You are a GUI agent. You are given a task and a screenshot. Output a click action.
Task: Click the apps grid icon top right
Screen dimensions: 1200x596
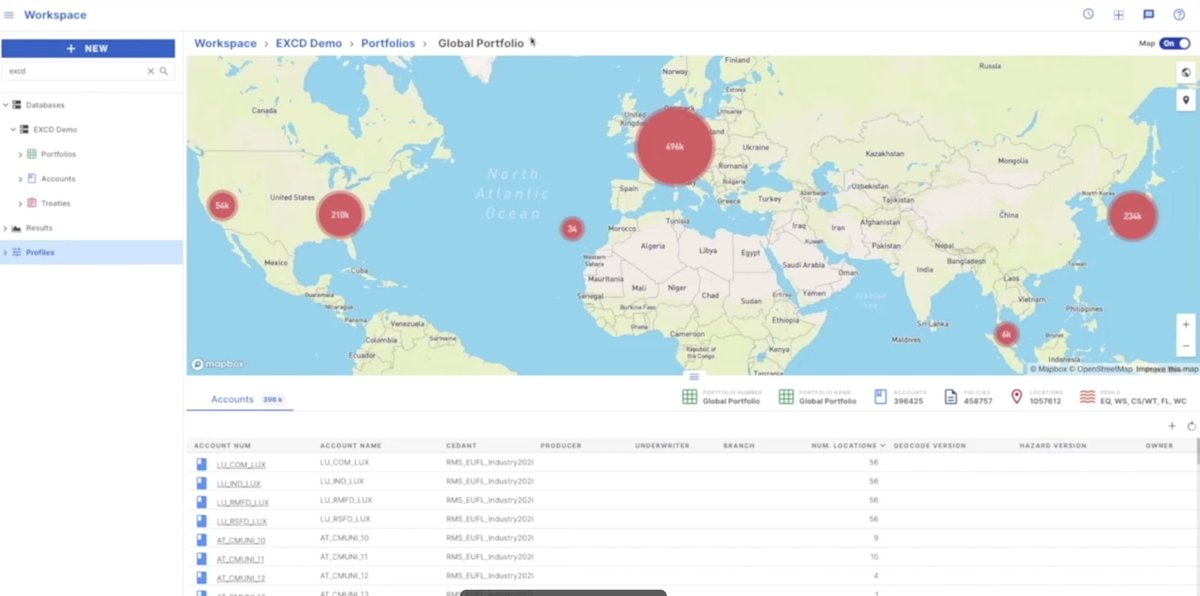pos(1118,14)
